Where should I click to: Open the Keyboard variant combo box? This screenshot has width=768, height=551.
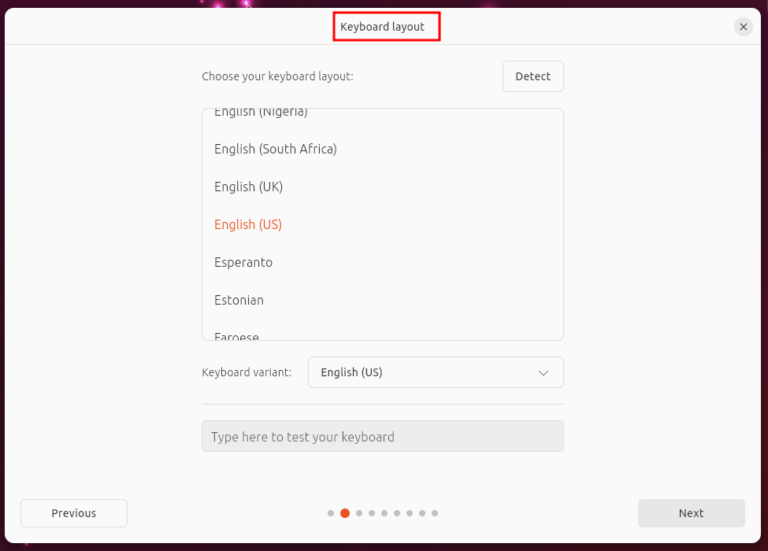[435, 372]
